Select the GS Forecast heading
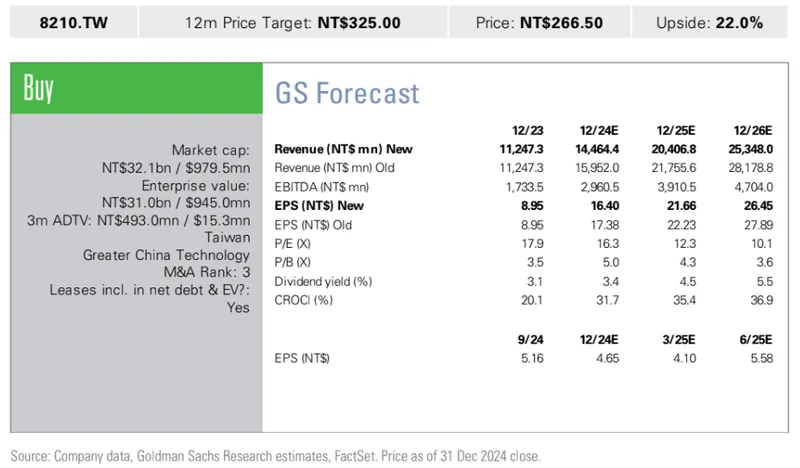Image resolution: width=800 pixels, height=468 pixels. (x=347, y=94)
